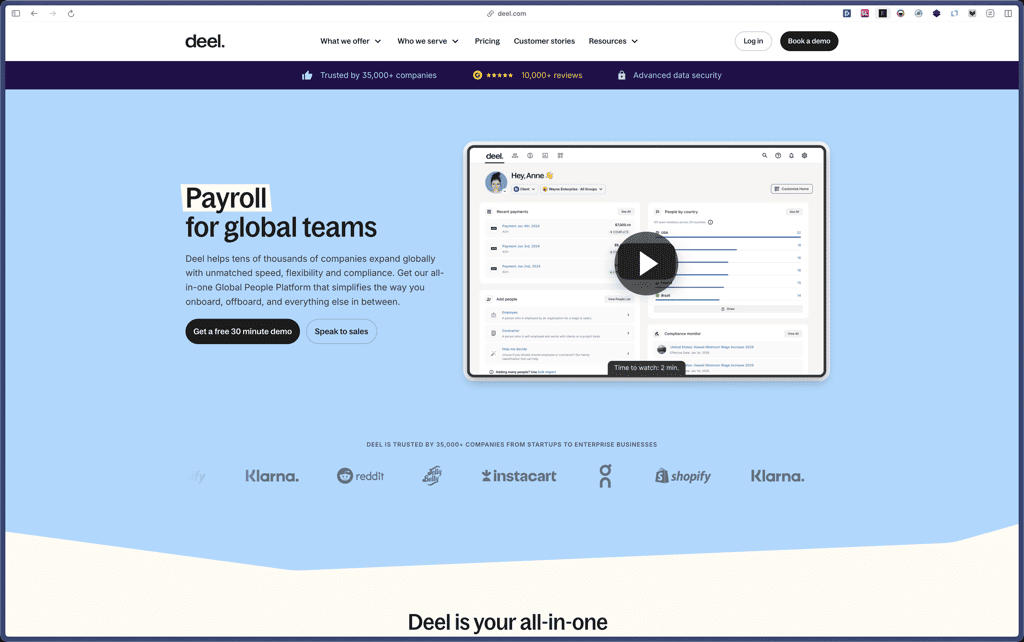Viewport: 1024px width, 642px height.
Task: Expand the Resources dropdown
Action: 613,41
